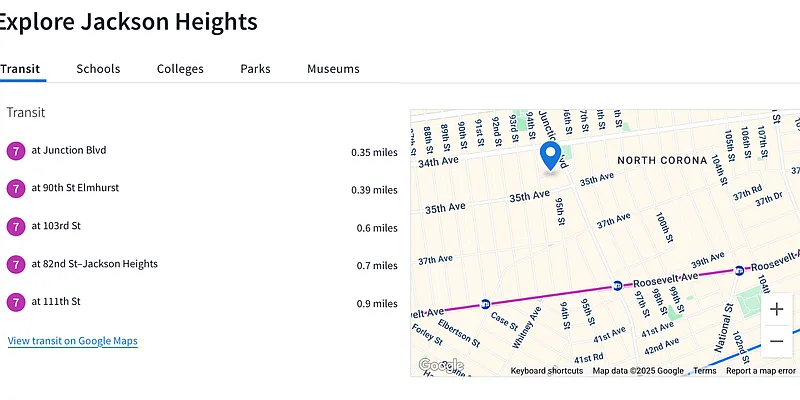The height and width of the screenshot is (400, 800).
Task: Click the blue location pin on the map
Action: (x=550, y=156)
